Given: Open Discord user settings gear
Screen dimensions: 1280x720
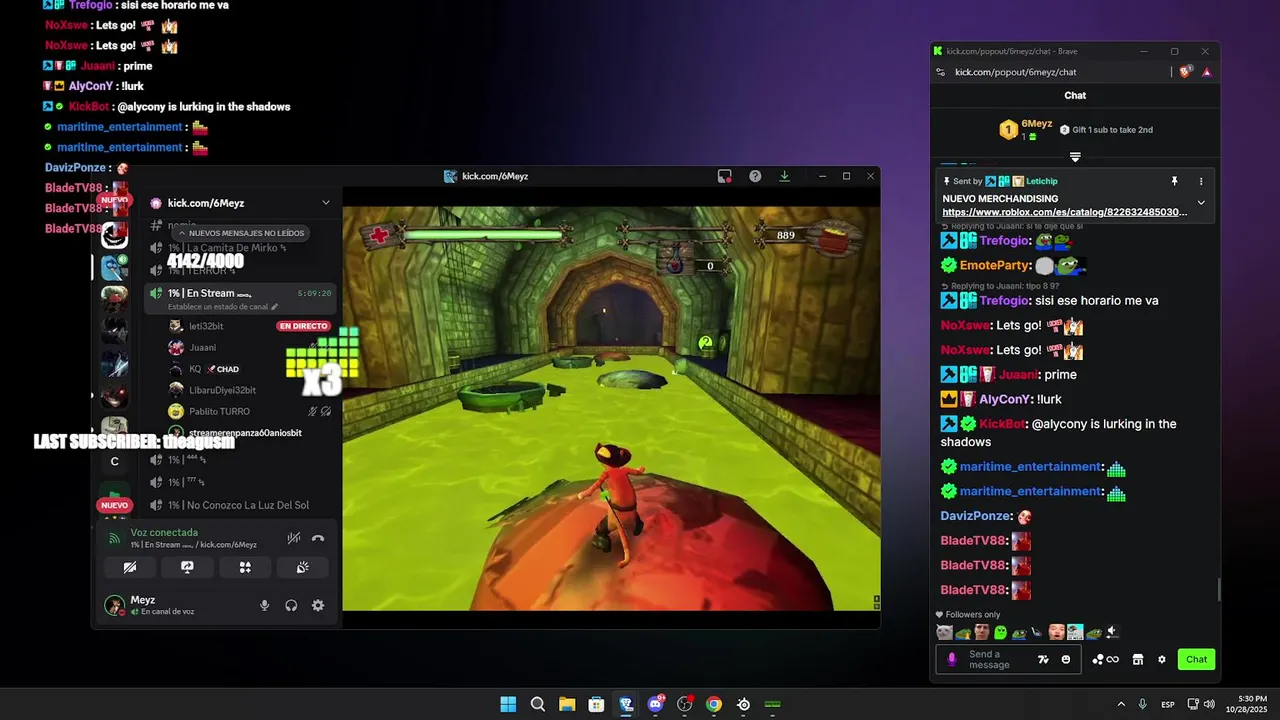Looking at the screenshot, I should (x=318, y=605).
